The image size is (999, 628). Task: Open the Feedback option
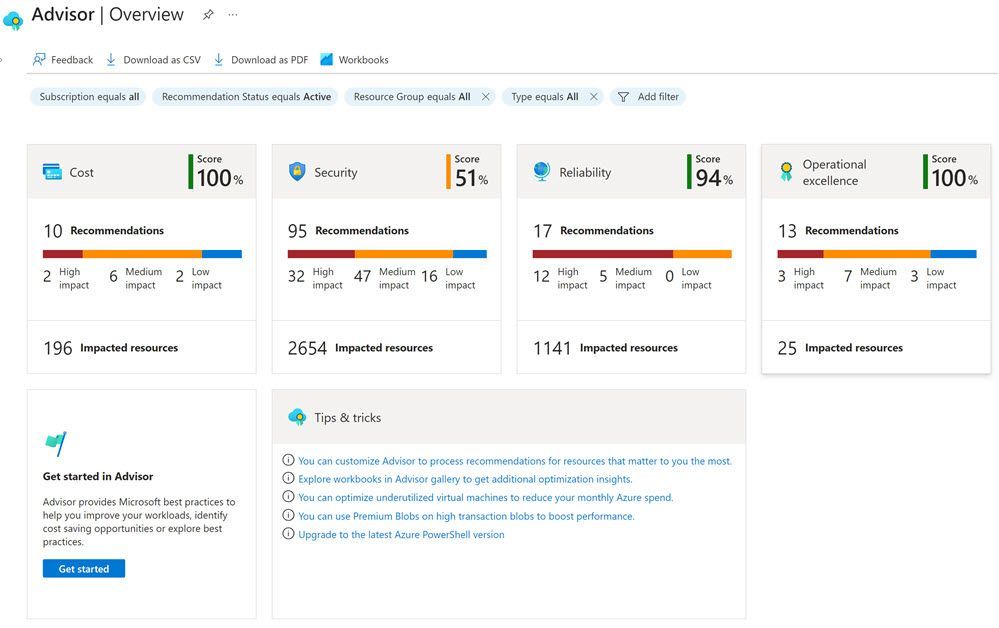[63, 60]
